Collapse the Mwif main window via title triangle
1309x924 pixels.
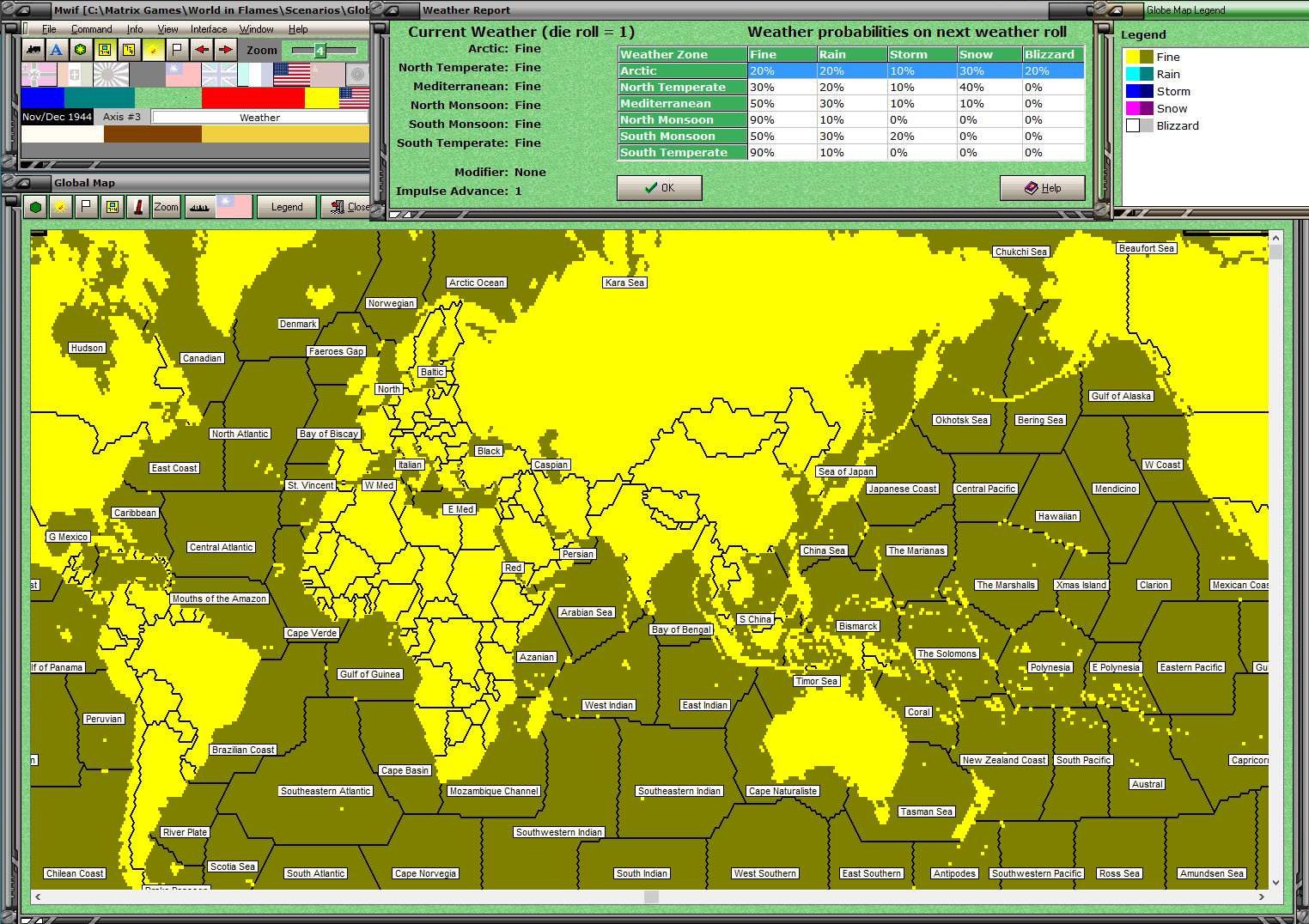[x=22, y=10]
